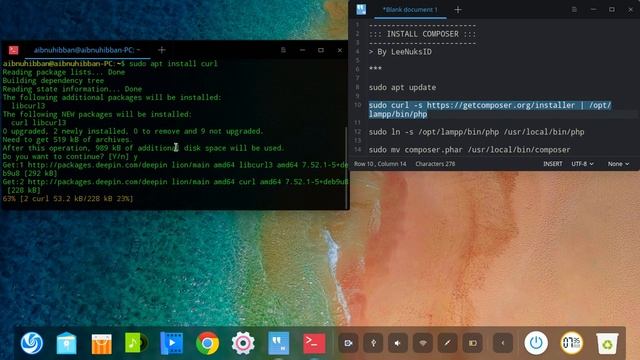
Task: Switch to the terminal dock icon
Action: click(x=314, y=343)
